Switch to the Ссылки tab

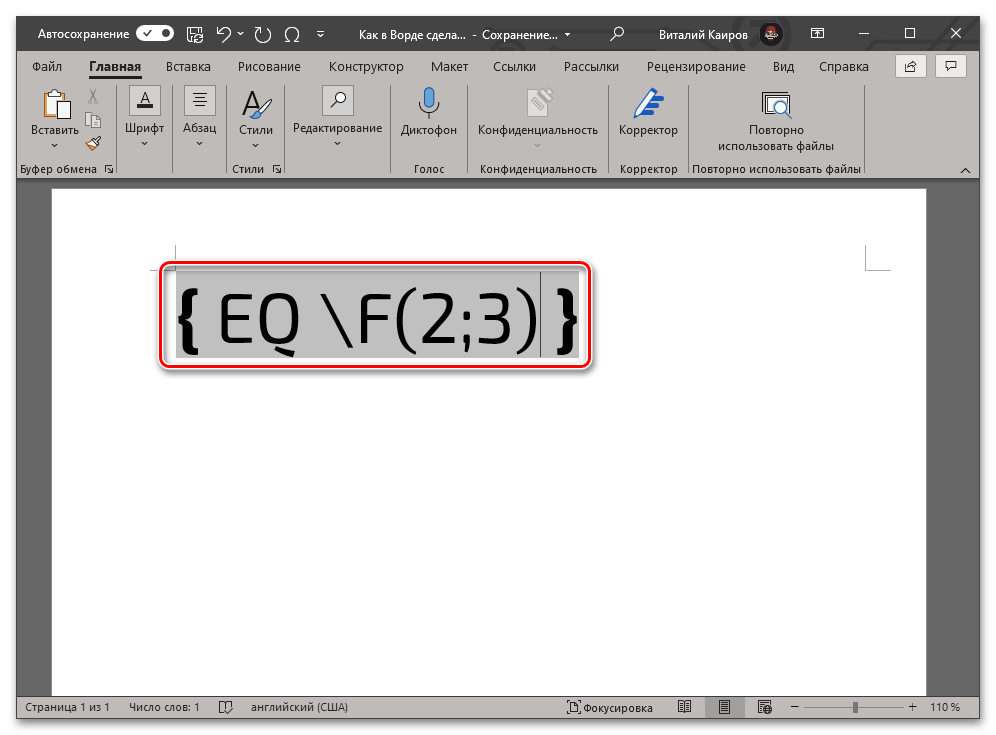click(x=515, y=66)
